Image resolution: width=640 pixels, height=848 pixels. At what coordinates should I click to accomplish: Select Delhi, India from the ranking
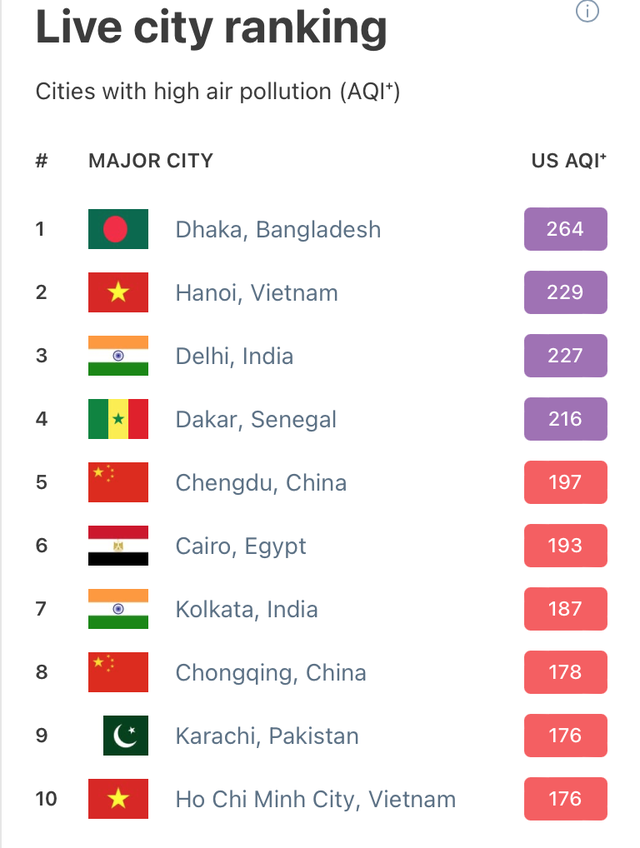point(234,356)
